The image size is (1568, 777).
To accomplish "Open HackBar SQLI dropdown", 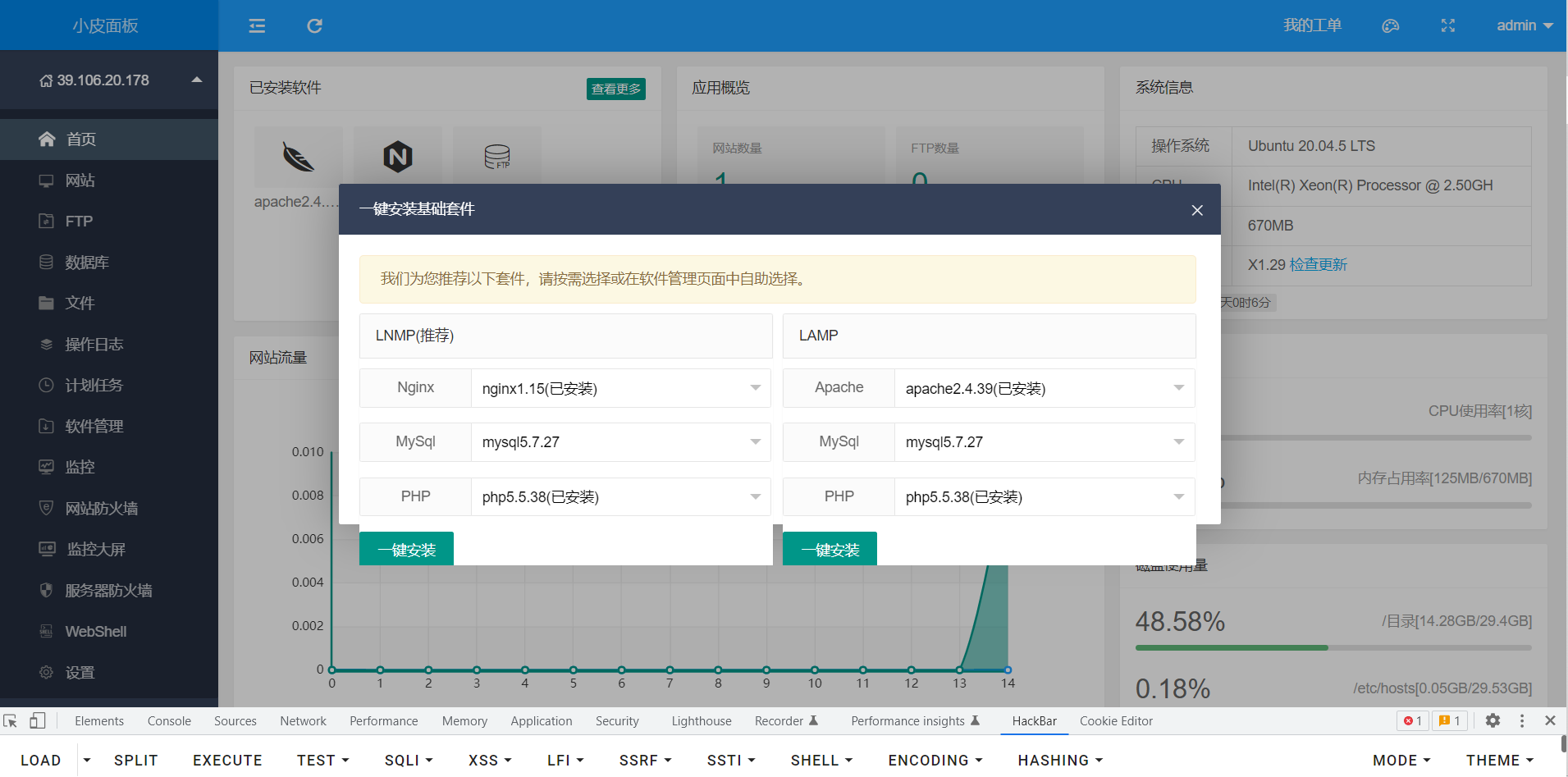I will pos(408,761).
